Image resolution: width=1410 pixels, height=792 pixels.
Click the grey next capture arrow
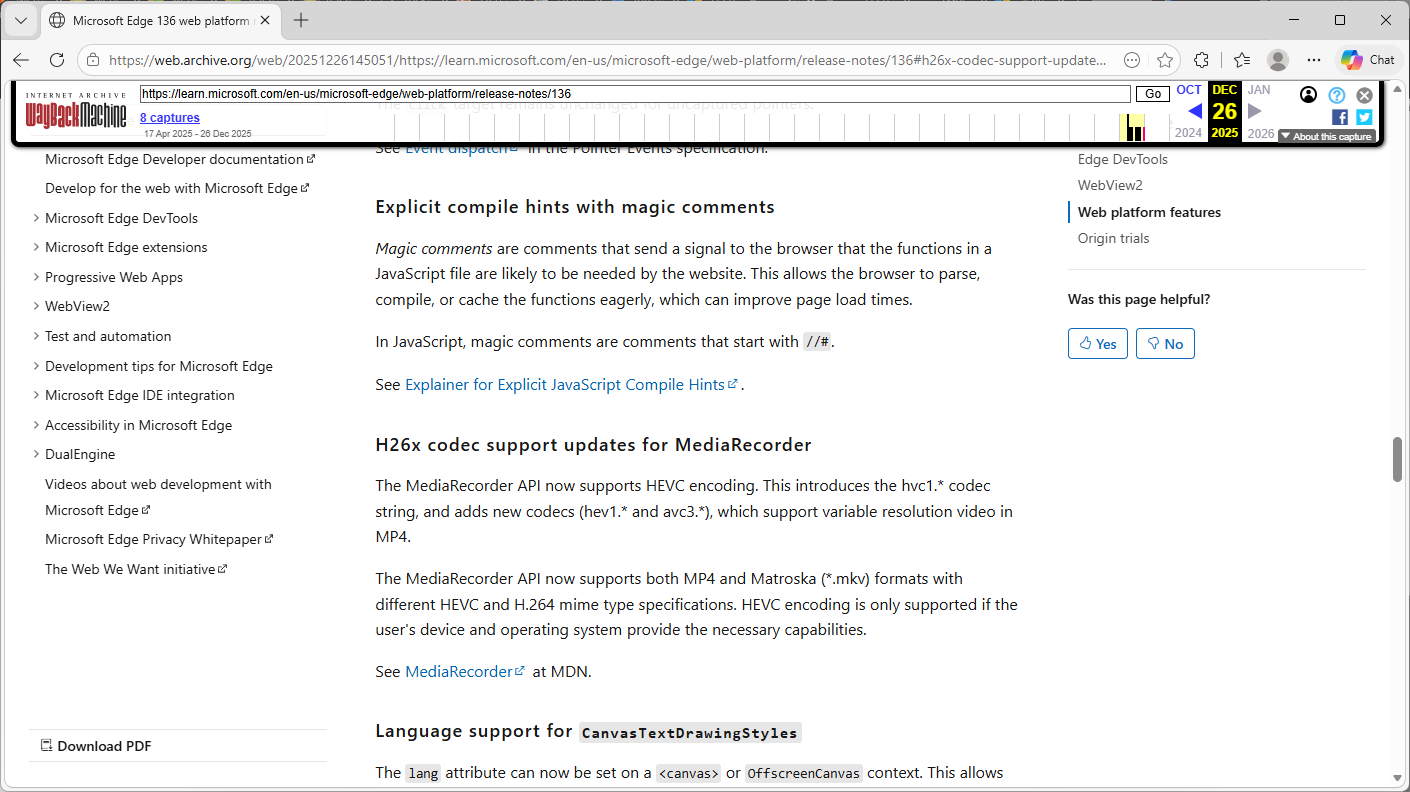pyautogui.click(x=1255, y=111)
